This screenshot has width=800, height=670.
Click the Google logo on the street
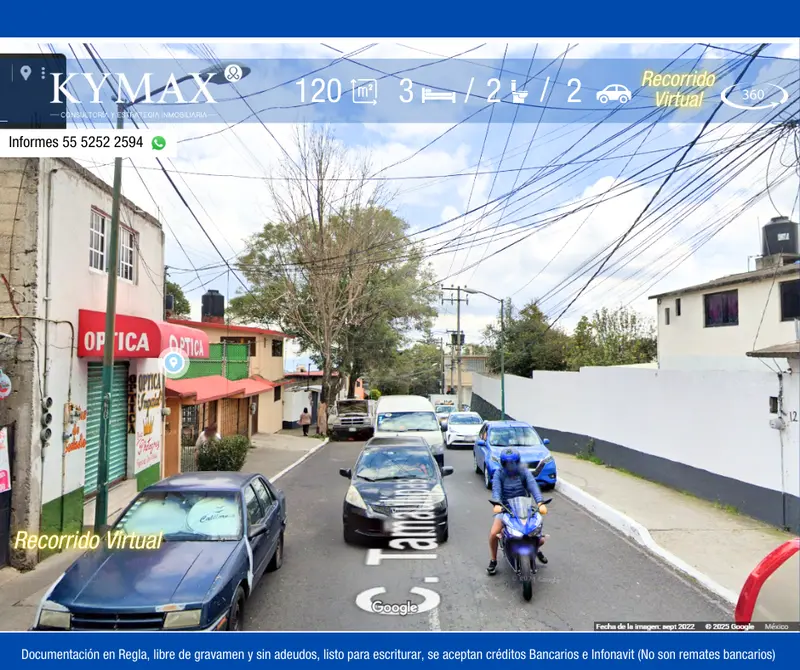click(x=394, y=607)
